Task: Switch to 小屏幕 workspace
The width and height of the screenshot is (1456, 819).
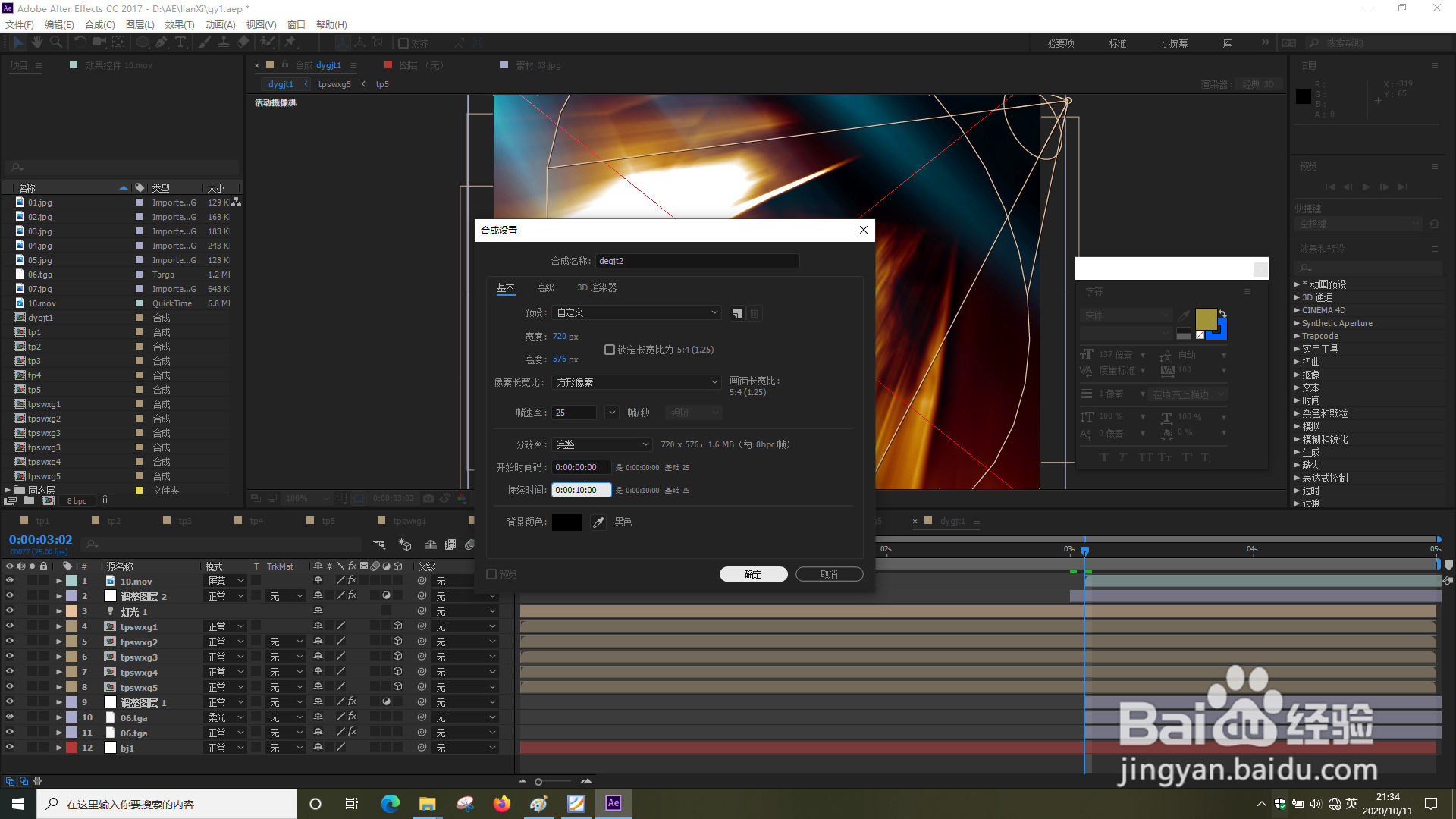Action: [x=1175, y=43]
